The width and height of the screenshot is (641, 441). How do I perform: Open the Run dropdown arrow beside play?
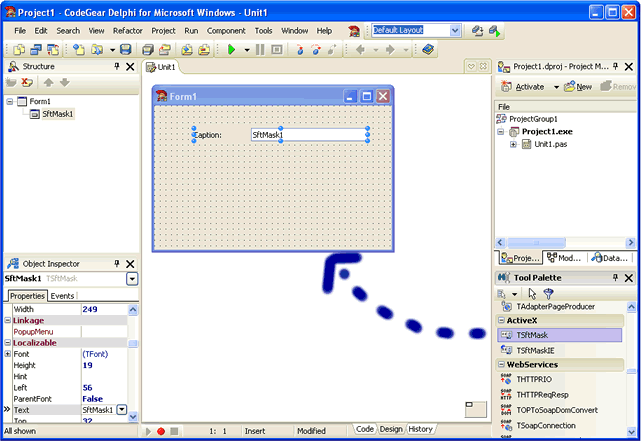pos(247,50)
